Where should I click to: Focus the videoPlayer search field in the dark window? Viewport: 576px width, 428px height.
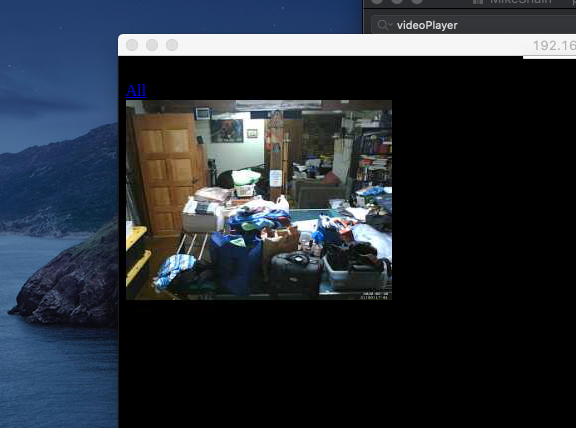point(474,25)
